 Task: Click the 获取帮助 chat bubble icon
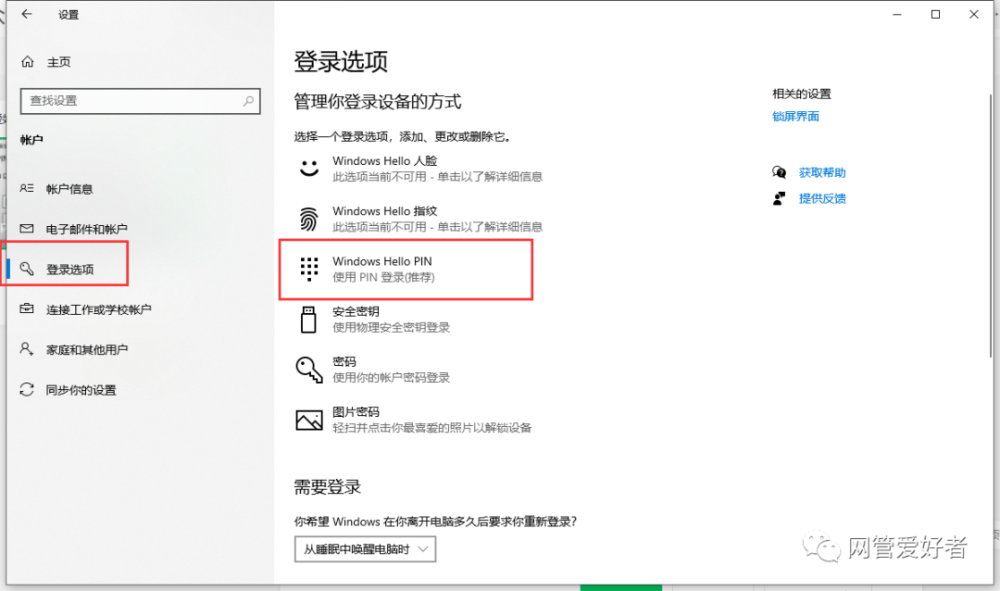pyautogui.click(x=779, y=172)
